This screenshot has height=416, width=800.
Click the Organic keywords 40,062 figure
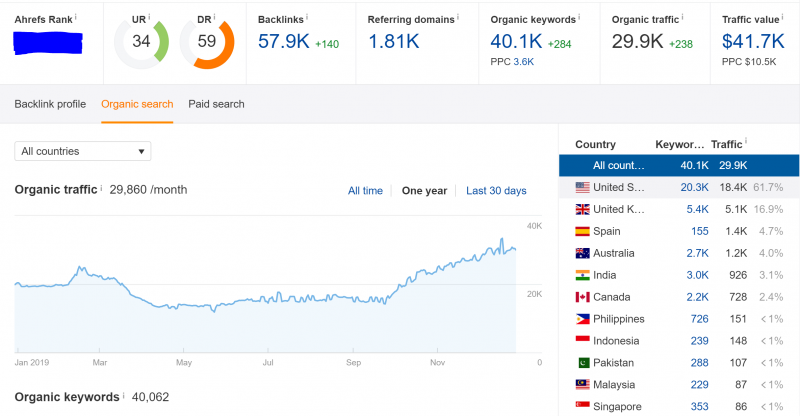point(151,397)
